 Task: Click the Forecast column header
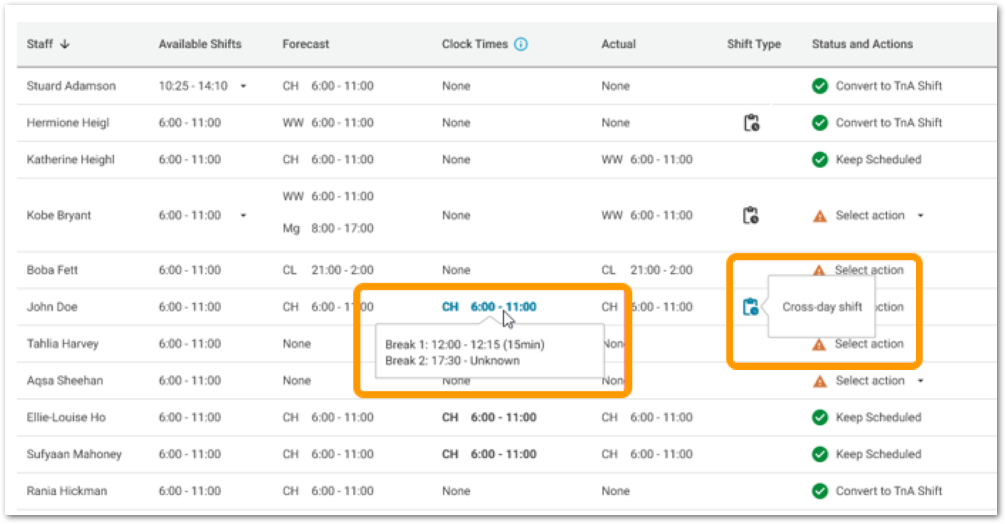click(x=305, y=44)
